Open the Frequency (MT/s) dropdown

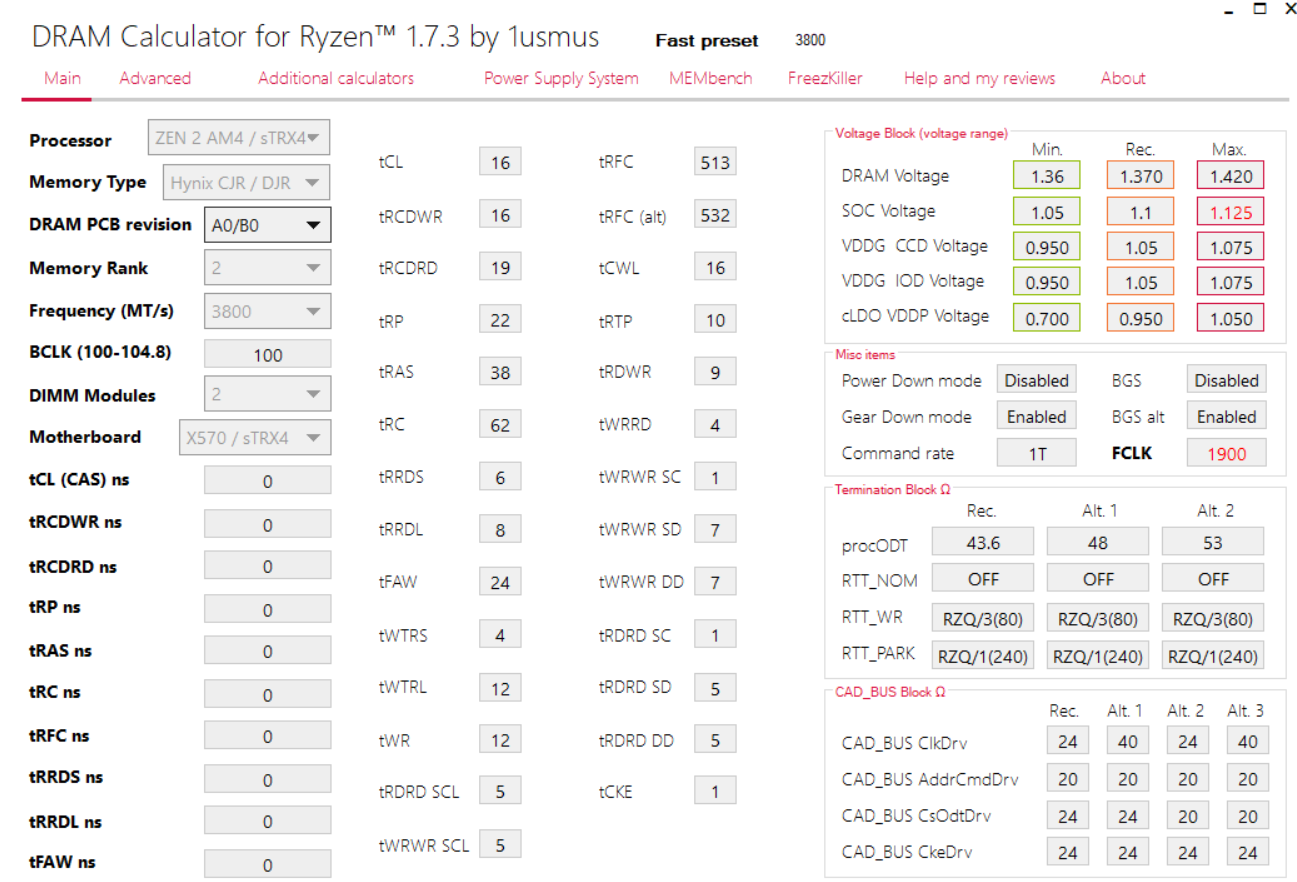267,311
